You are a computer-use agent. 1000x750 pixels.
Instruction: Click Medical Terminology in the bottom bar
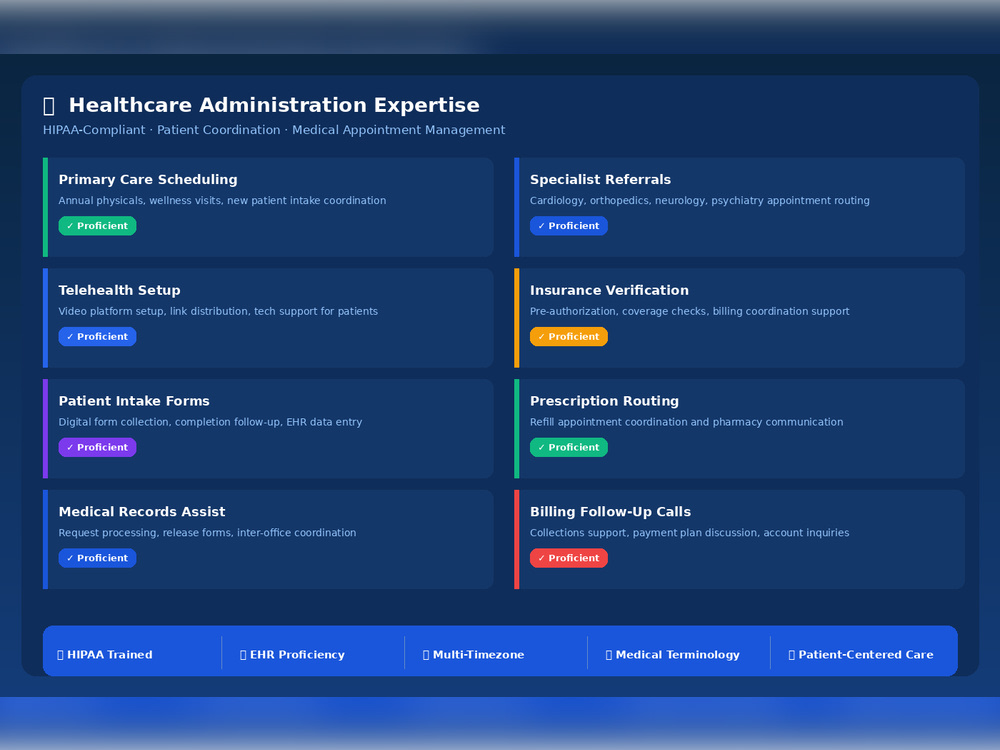(672, 654)
